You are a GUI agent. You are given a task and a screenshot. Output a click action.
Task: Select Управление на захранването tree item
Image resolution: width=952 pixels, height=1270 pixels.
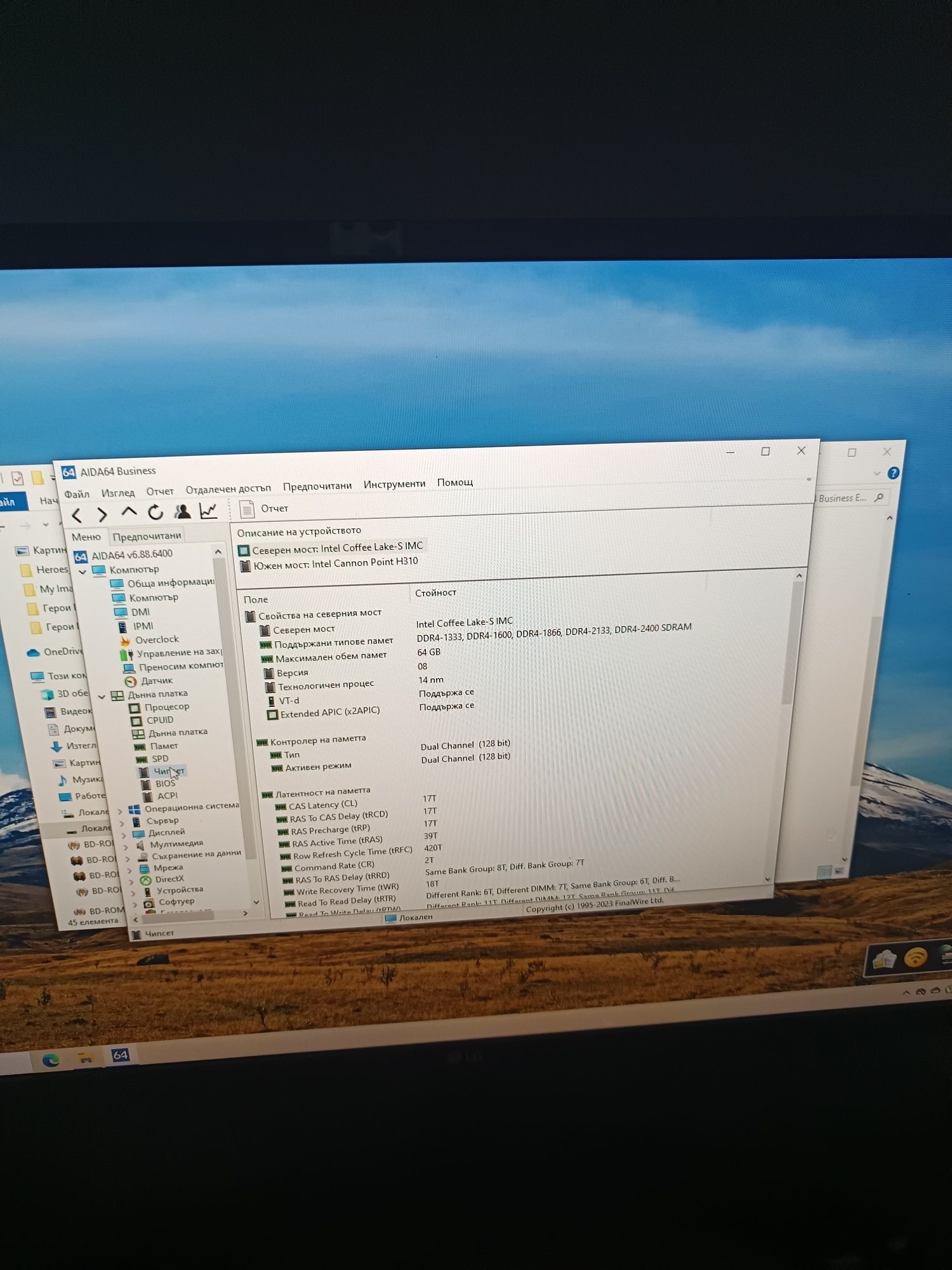[x=172, y=653]
